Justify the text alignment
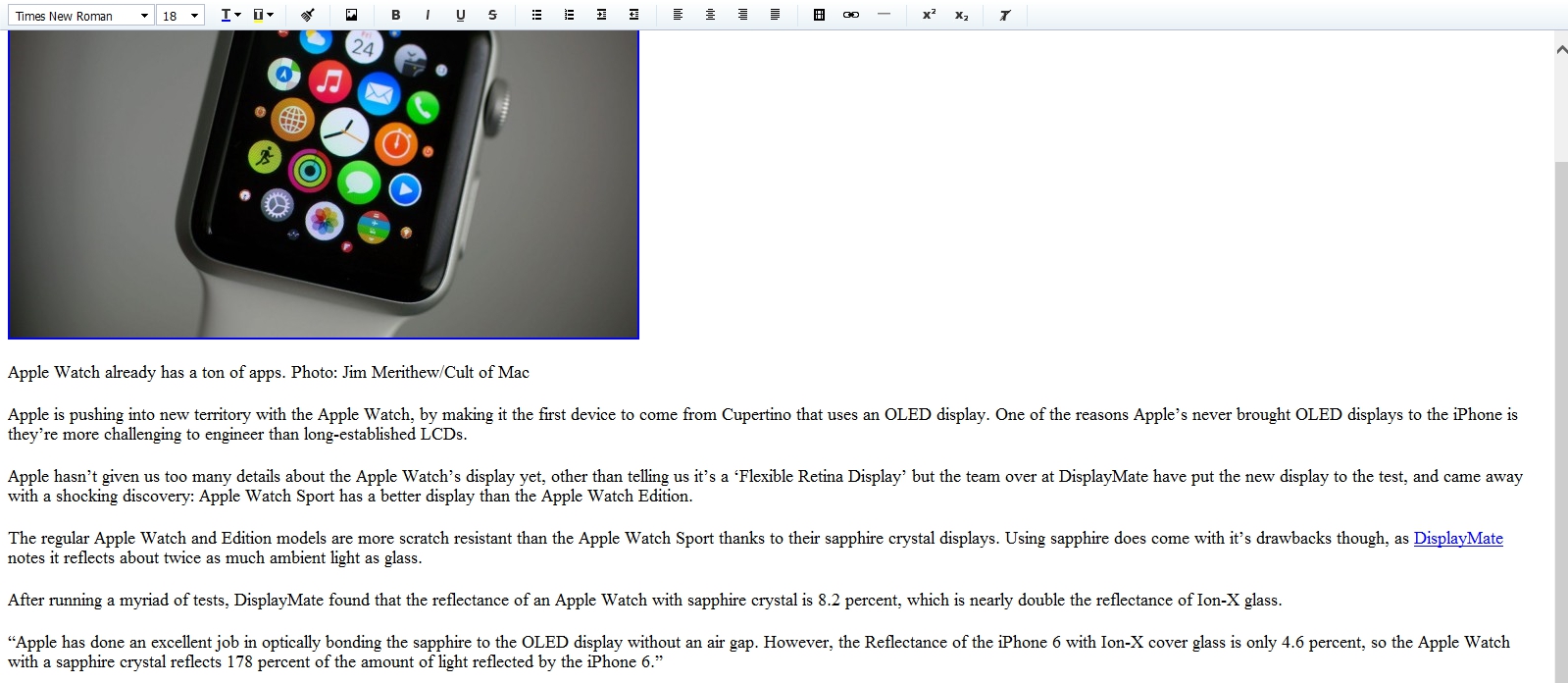This screenshot has width=1568, height=683. click(775, 15)
